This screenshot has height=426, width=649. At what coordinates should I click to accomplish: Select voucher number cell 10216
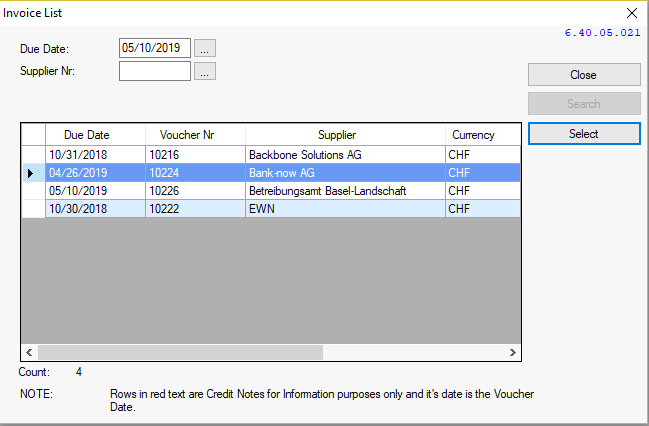point(195,155)
